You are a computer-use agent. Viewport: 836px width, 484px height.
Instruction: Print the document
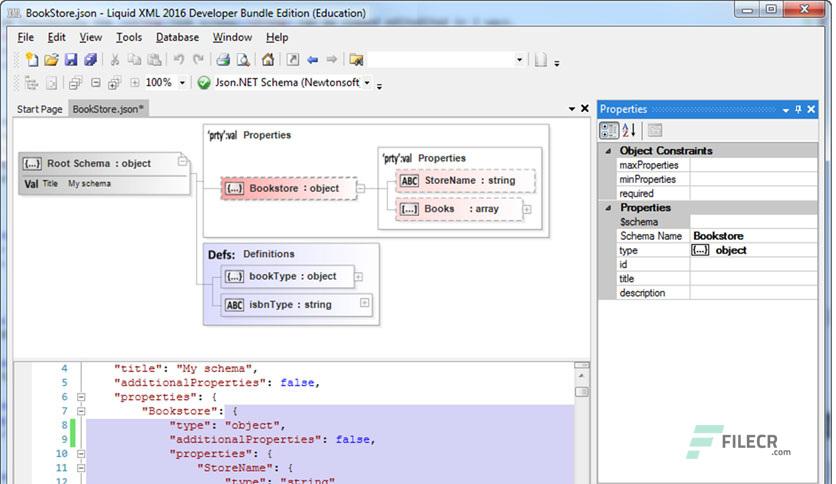tap(223, 60)
